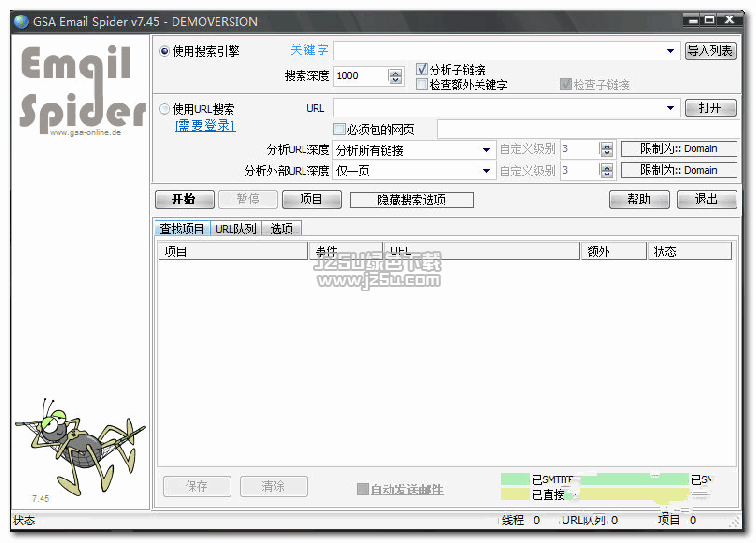Click the 打开 button next to URL

(x=711, y=108)
